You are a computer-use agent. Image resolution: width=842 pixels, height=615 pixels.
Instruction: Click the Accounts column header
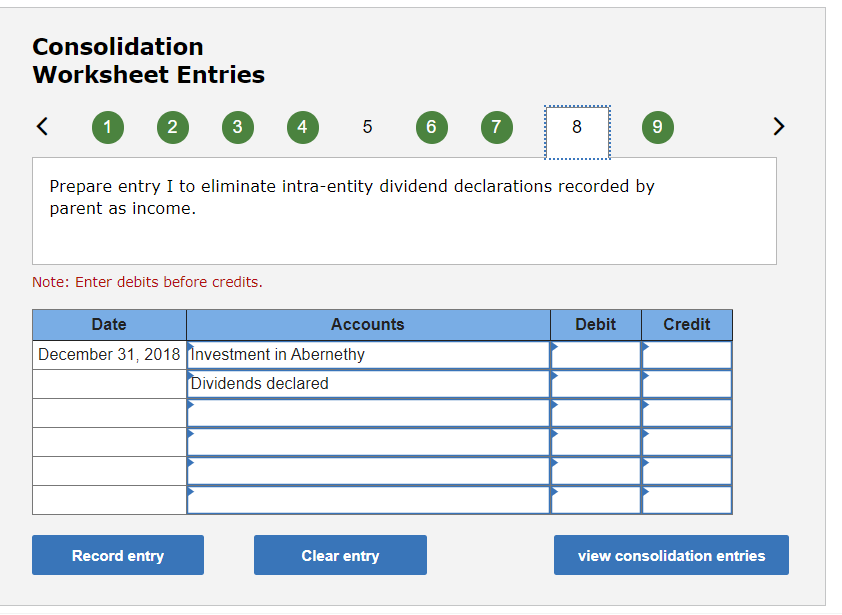click(368, 324)
